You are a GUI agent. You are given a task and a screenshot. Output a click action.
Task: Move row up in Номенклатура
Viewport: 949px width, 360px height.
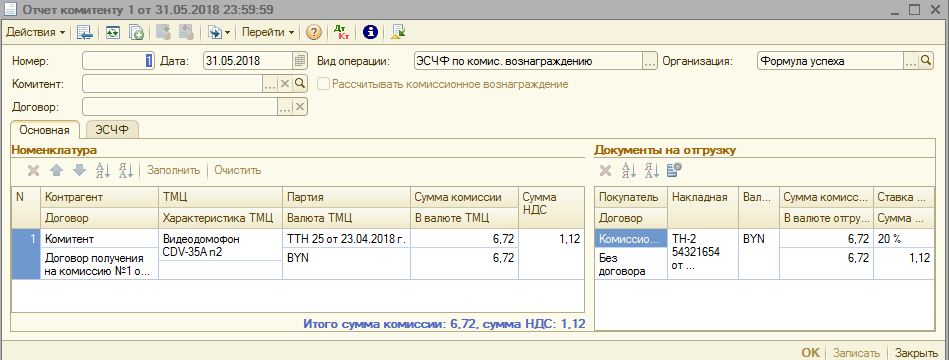click(x=57, y=171)
